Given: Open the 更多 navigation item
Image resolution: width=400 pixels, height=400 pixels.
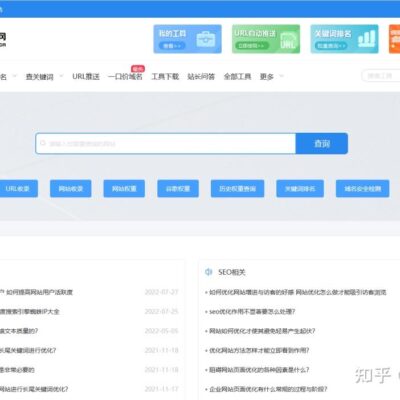Looking at the screenshot, I should (x=267, y=77).
